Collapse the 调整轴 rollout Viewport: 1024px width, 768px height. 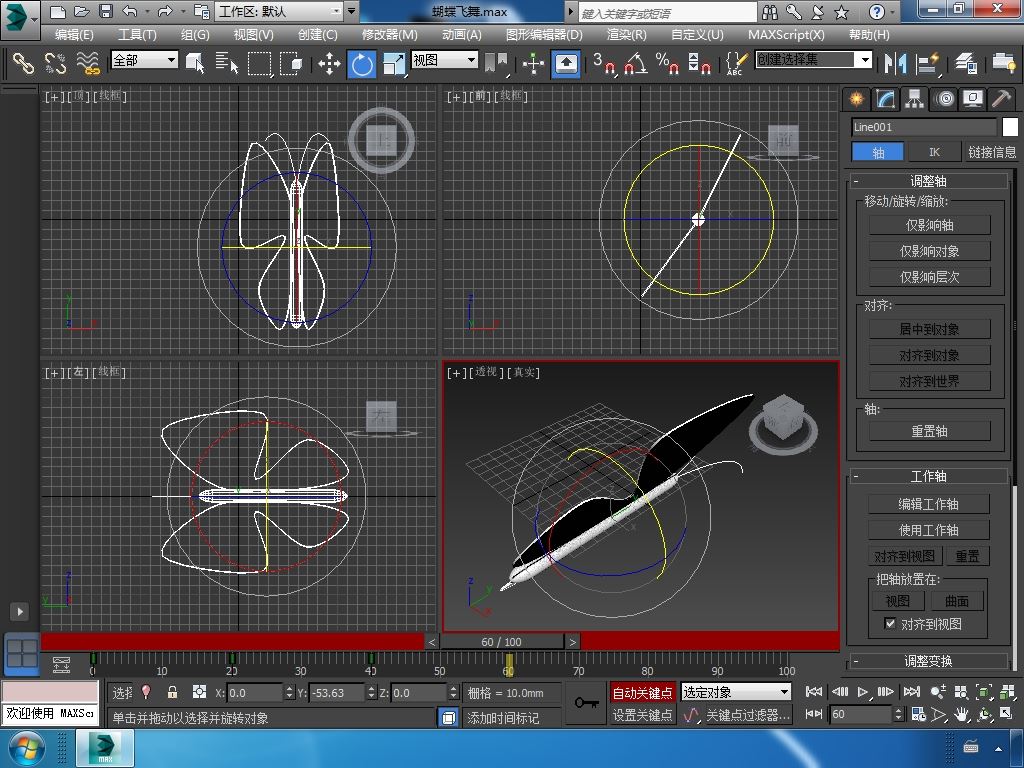click(x=928, y=181)
